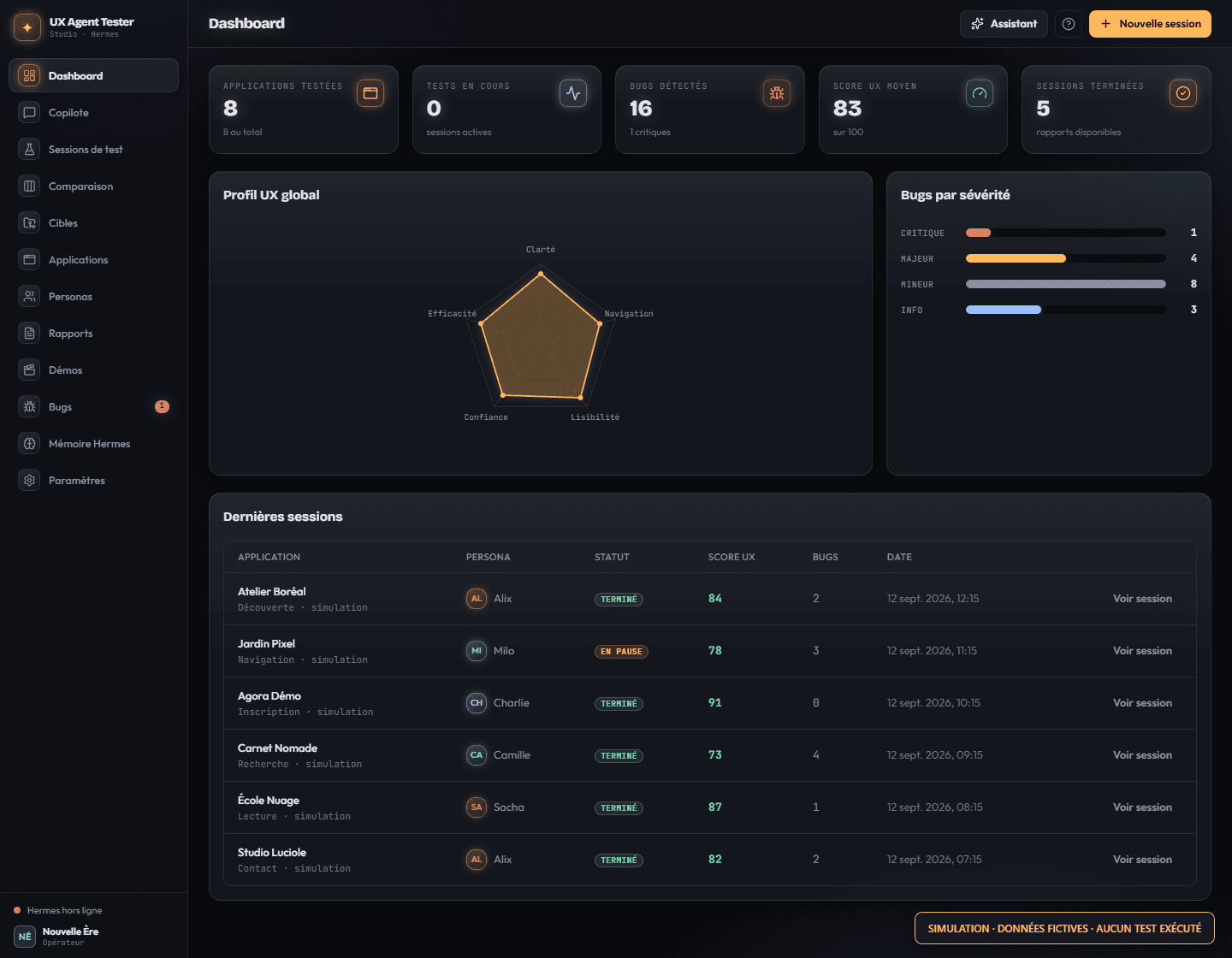Open Voir session for Studio Luciole

pyautogui.click(x=1142, y=860)
